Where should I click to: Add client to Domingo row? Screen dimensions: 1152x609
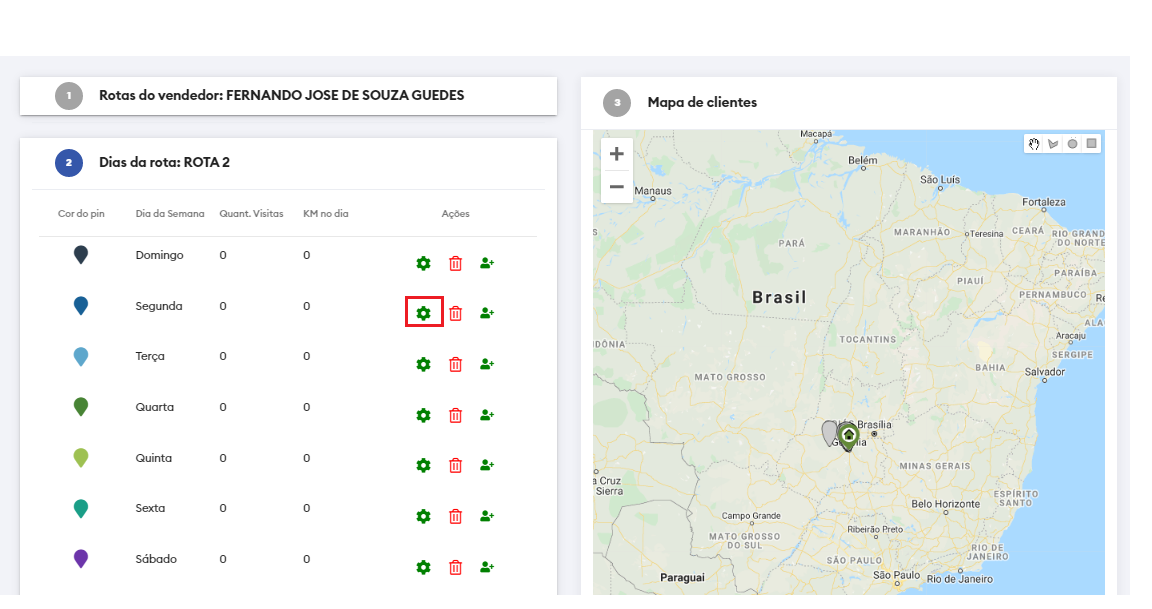[x=487, y=263]
